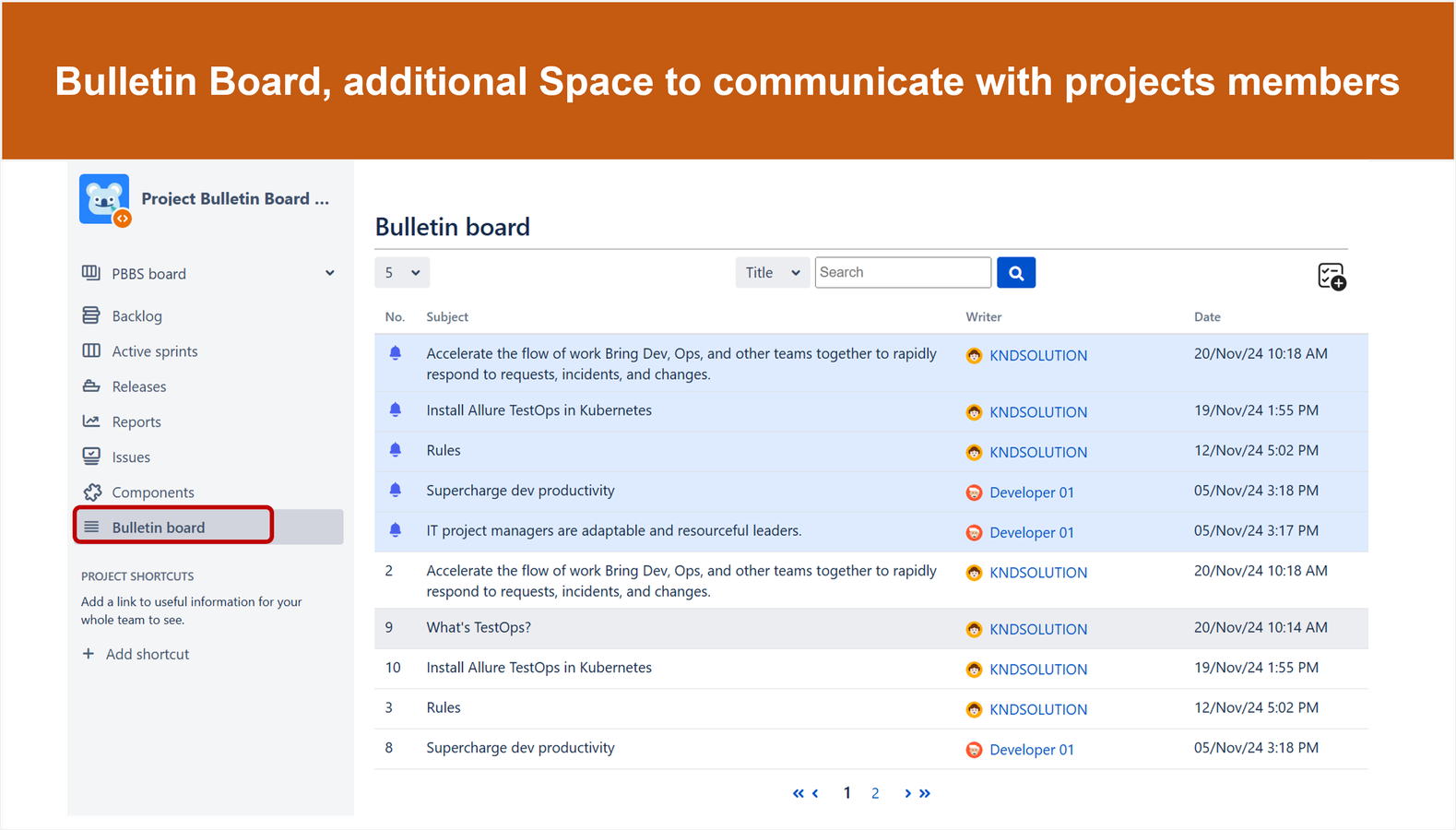Image resolution: width=1456 pixels, height=830 pixels.
Task: Open Reports in the sidebar
Action: tap(136, 421)
